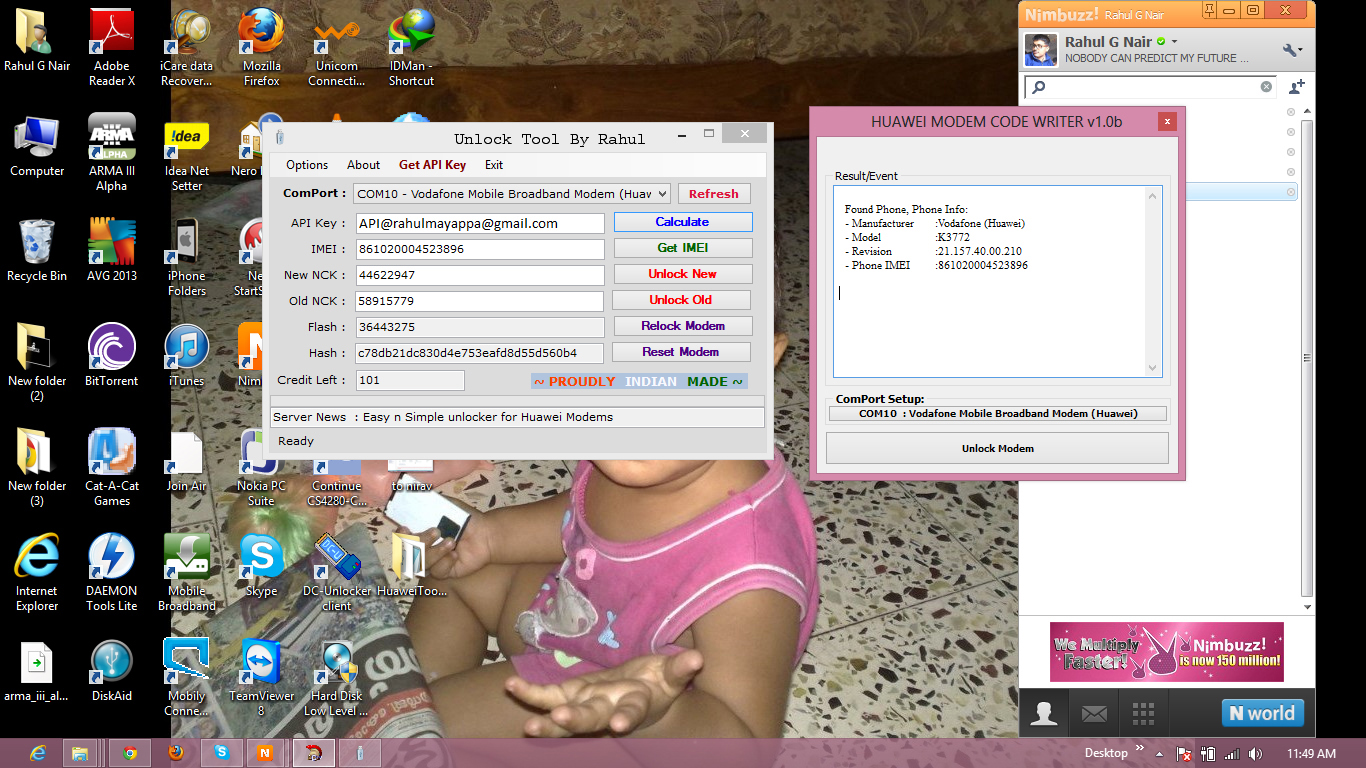Click the API Key input field
The image size is (1366, 768).
480,223
